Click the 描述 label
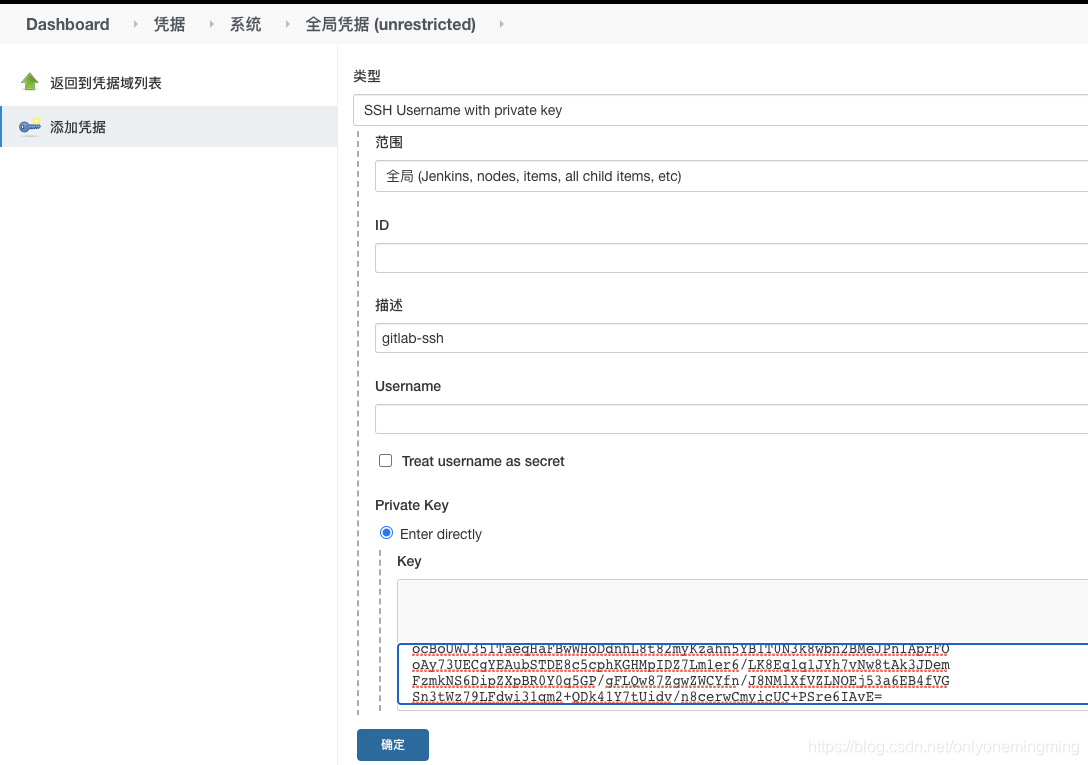1088x765 pixels. pyautogui.click(x=389, y=305)
